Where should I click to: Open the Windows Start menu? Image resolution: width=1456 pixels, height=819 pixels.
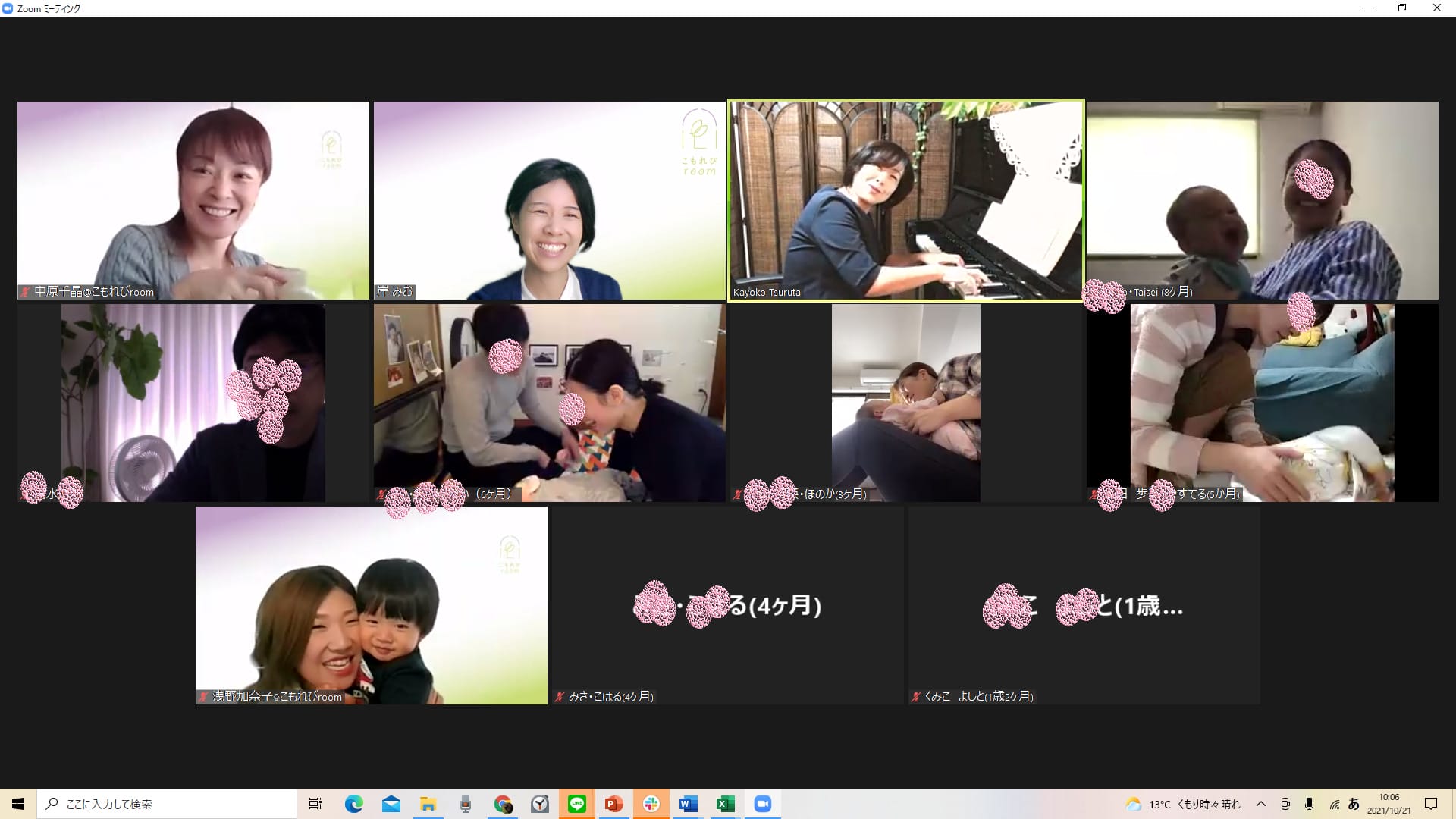coord(18,804)
